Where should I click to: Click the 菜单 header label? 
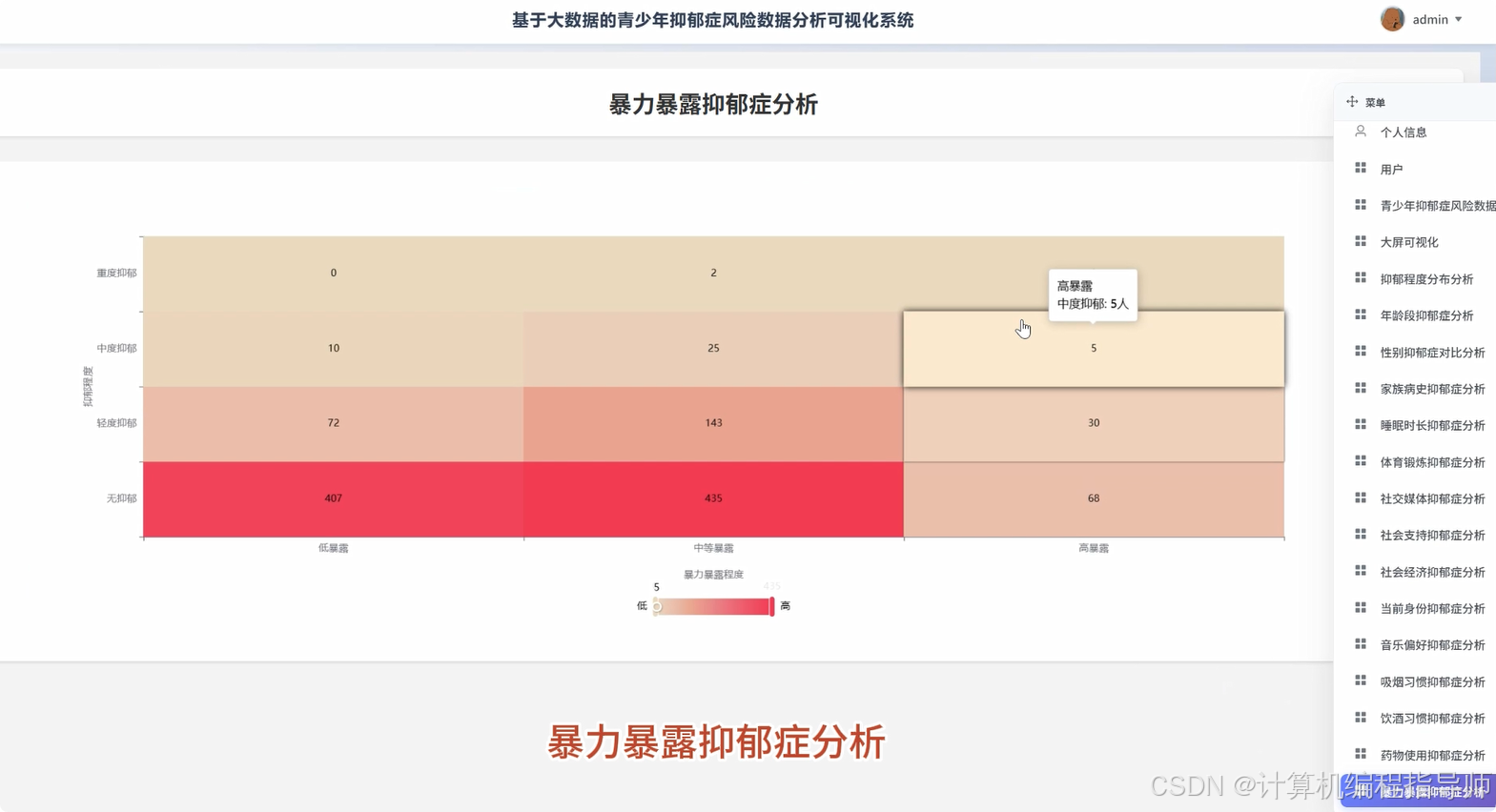[1375, 103]
